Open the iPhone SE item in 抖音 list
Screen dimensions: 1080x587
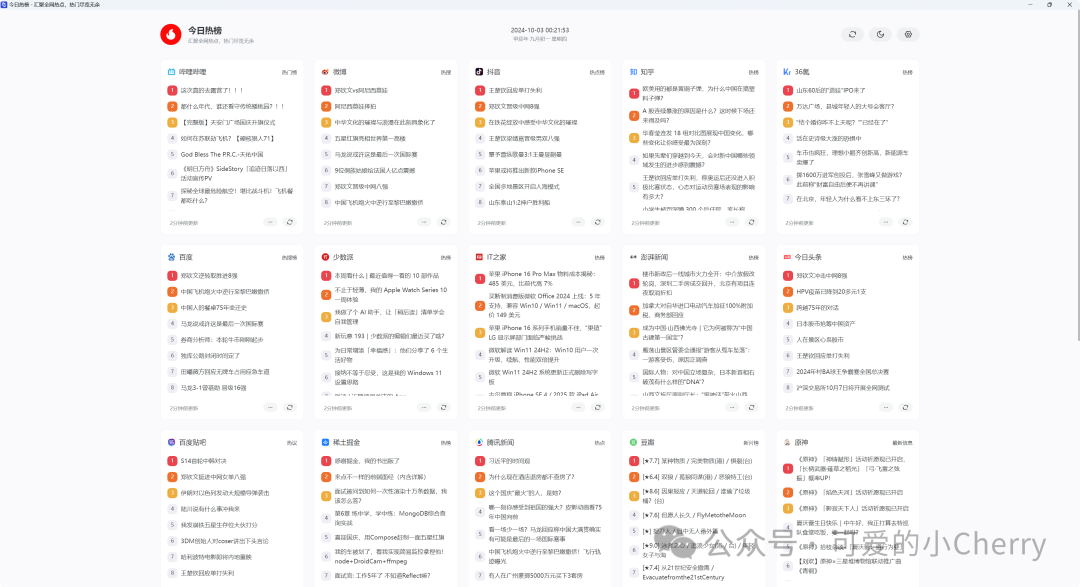(x=526, y=170)
